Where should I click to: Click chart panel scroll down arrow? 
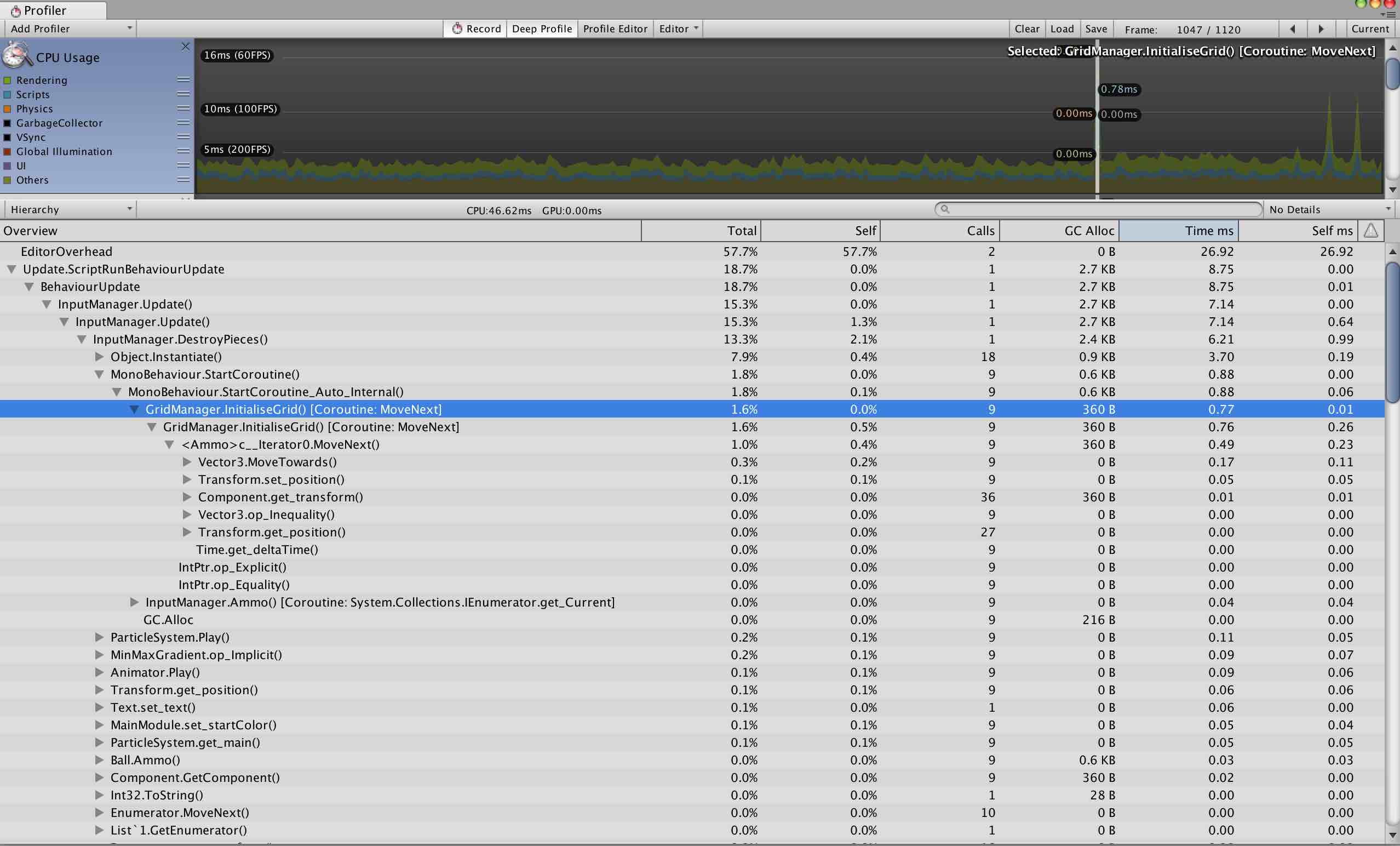pyautogui.click(x=1393, y=190)
